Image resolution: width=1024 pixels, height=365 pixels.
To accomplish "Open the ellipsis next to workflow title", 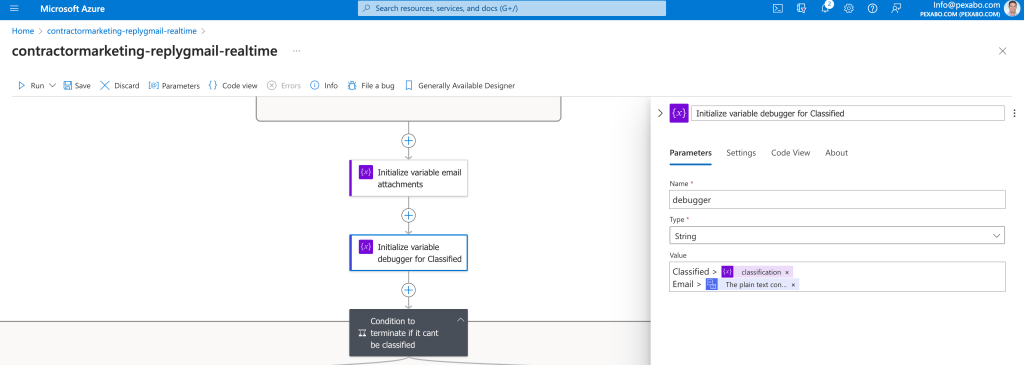I will coord(296,51).
